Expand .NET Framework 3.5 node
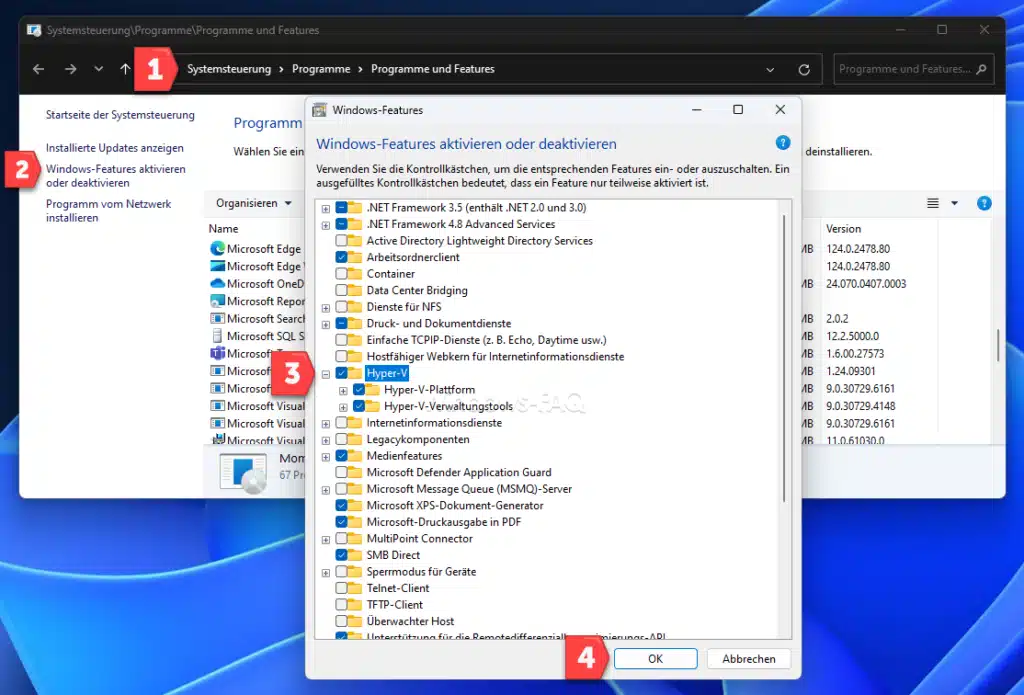Screen dimensions: 1024x695 (325, 208)
